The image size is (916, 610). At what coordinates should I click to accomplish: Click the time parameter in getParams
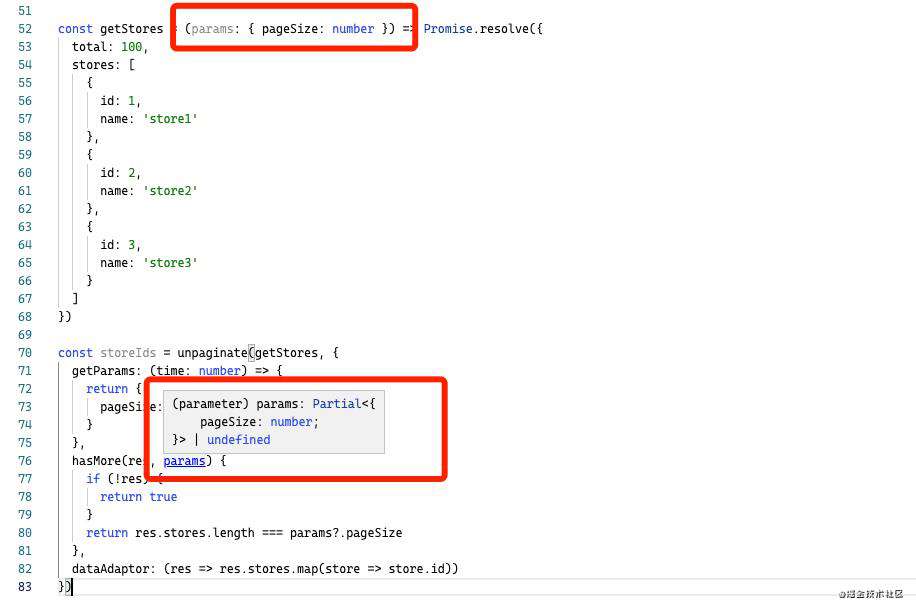click(x=170, y=371)
